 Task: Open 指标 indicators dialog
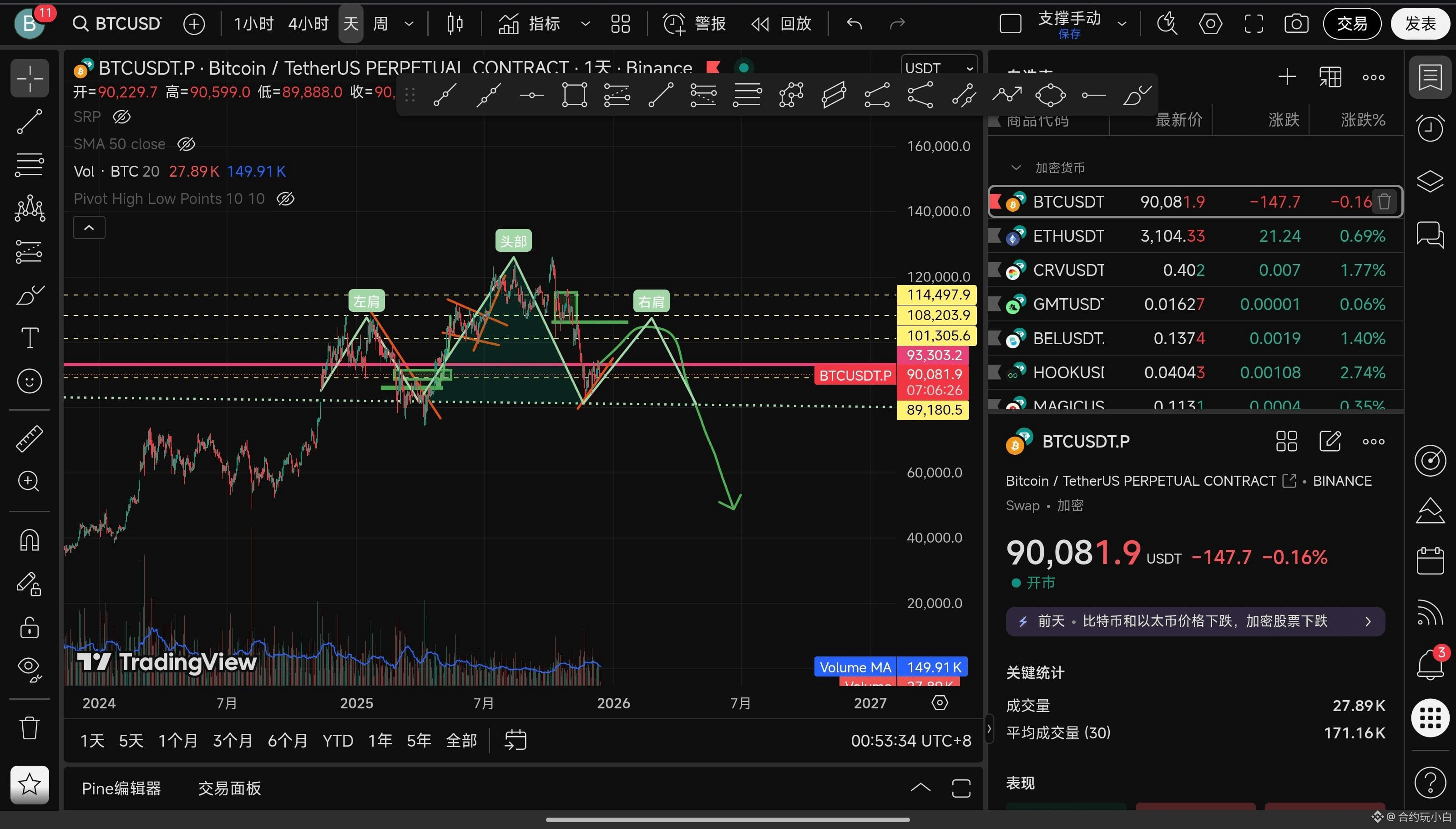[x=529, y=24]
